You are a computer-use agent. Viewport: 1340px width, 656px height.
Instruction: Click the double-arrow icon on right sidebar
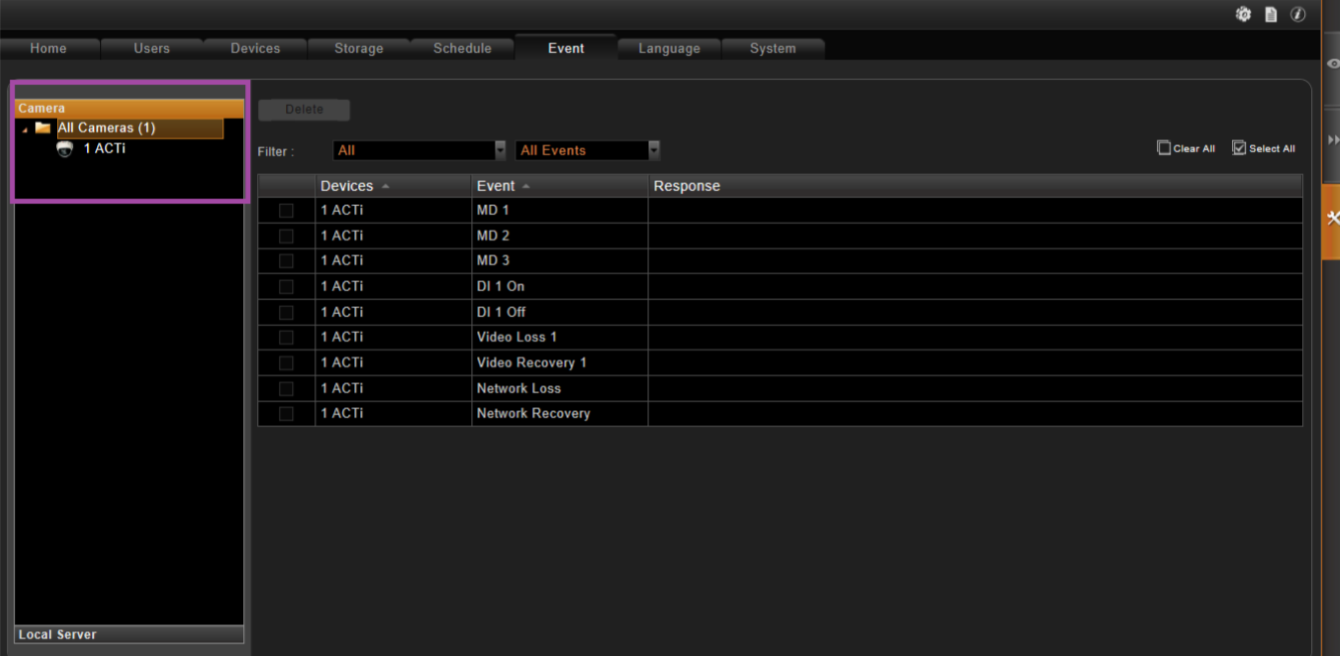(x=1333, y=140)
